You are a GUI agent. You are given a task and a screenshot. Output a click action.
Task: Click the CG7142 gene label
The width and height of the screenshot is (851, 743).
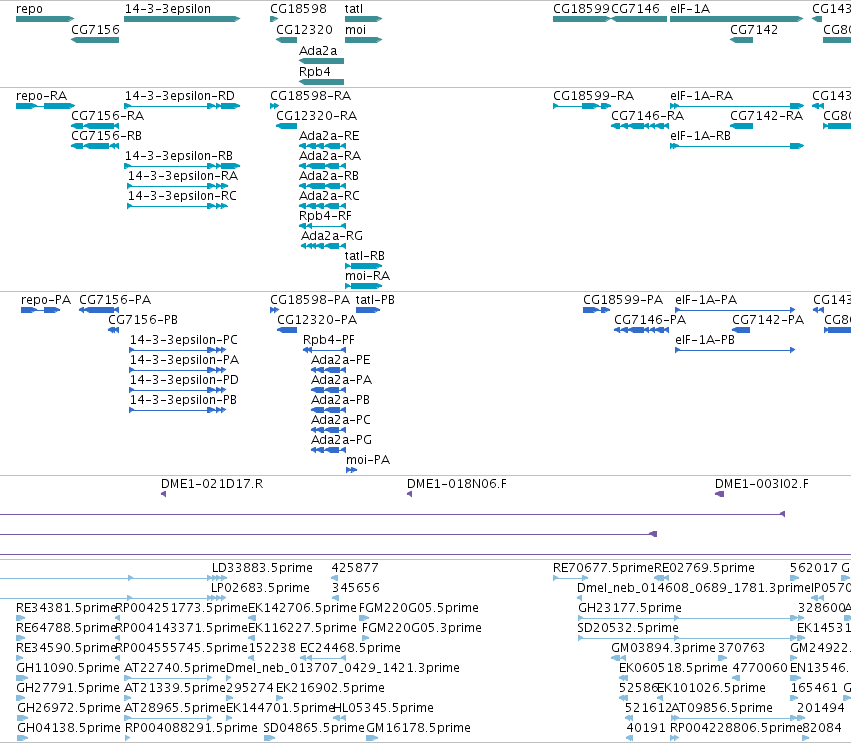click(x=754, y=29)
